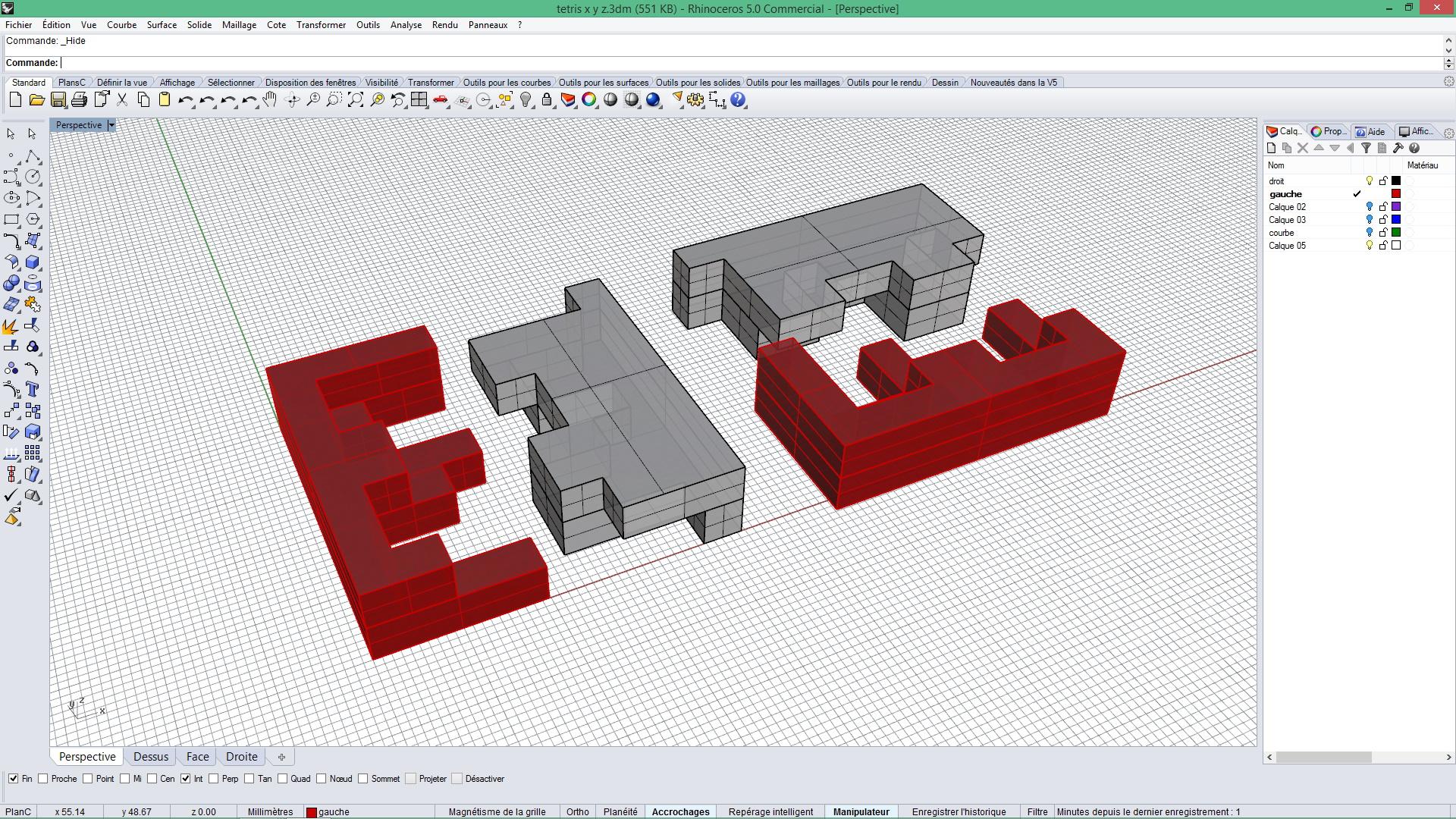The image size is (1456, 819).
Task: Open the panel options gear menu
Action: 1448,133
